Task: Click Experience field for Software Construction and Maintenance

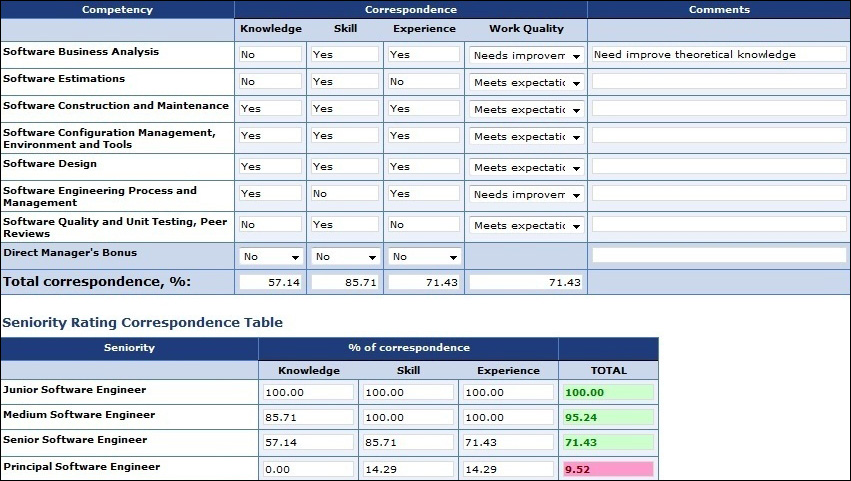Action: coord(424,109)
